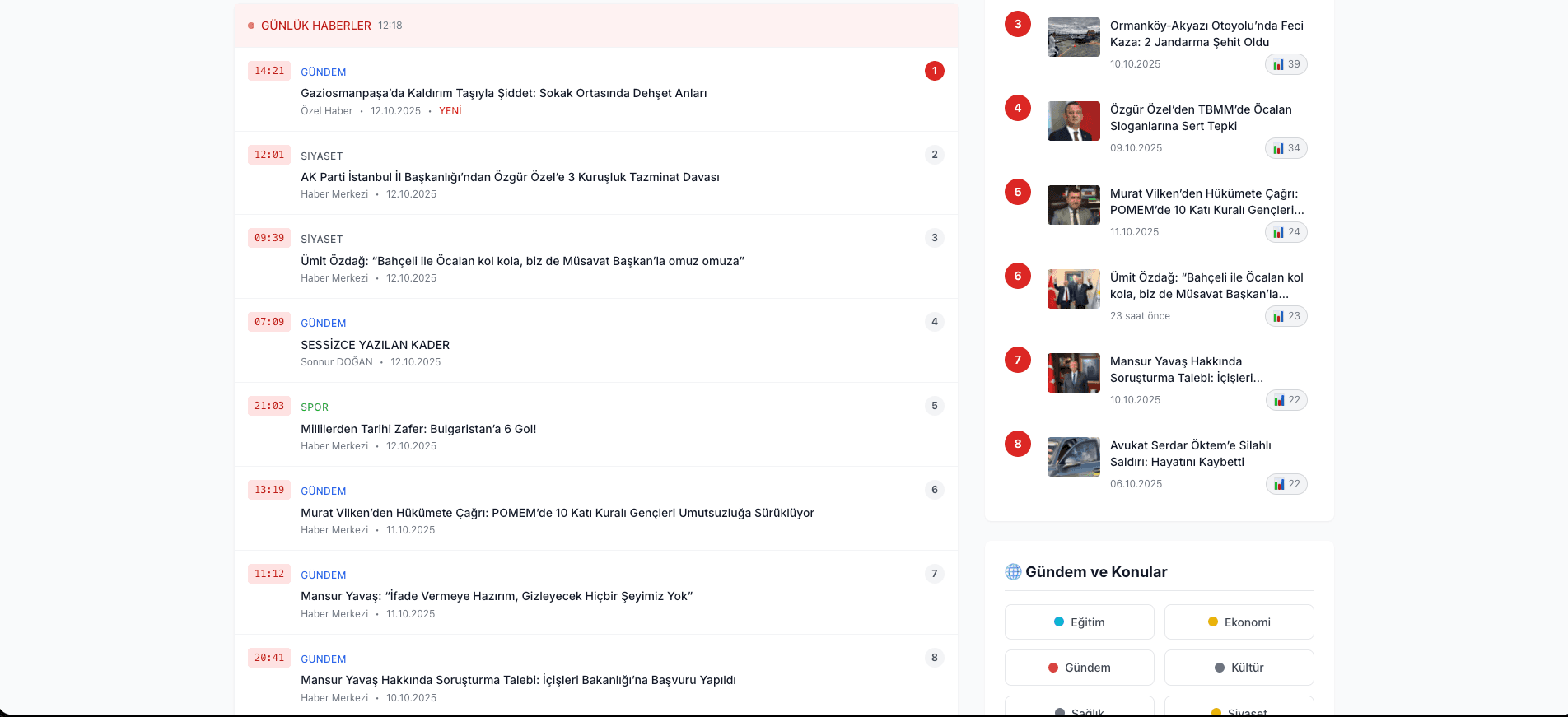Open Ormanköy-Akyazı accident article thumbnail
Screen dimensions: 1568x717
click(1073, 37)
